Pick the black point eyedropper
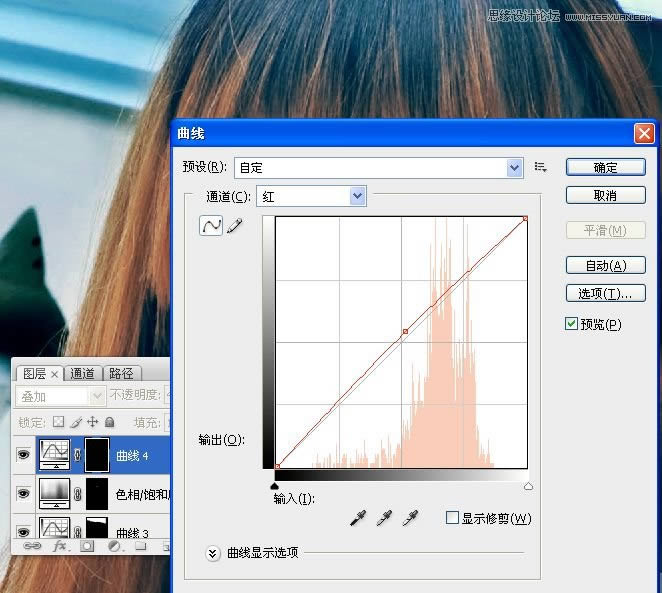The image size is (662, 593). pos(357,518)
